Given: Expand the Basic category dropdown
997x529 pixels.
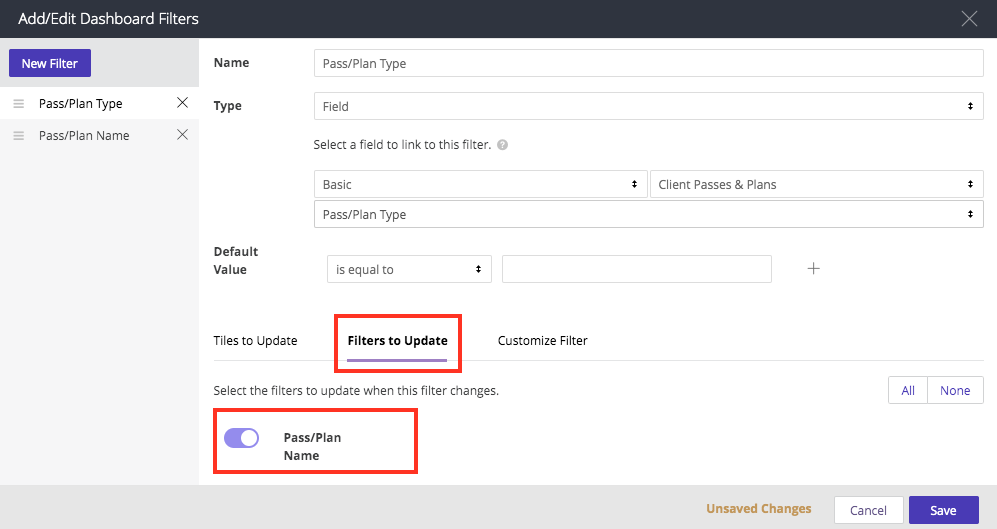Looking at the screenshot, I should coord(480,185).
